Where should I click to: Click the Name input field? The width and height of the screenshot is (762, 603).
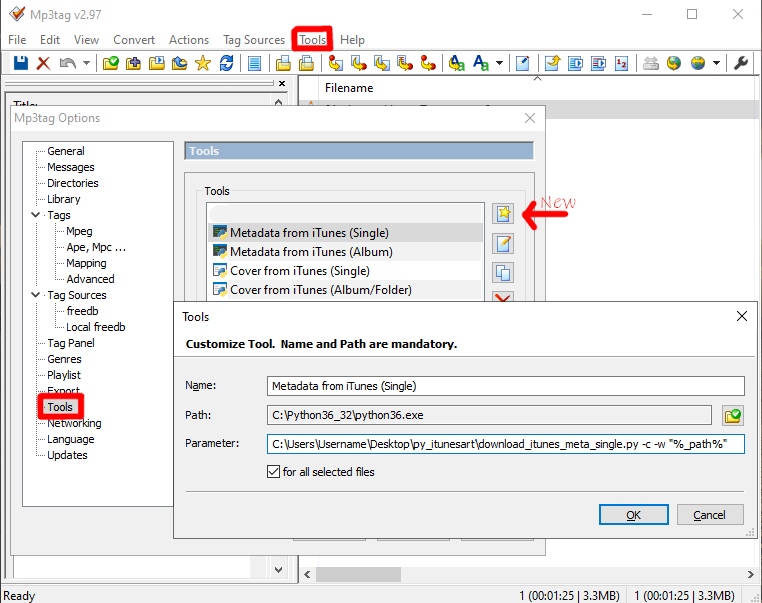point(505,386)
